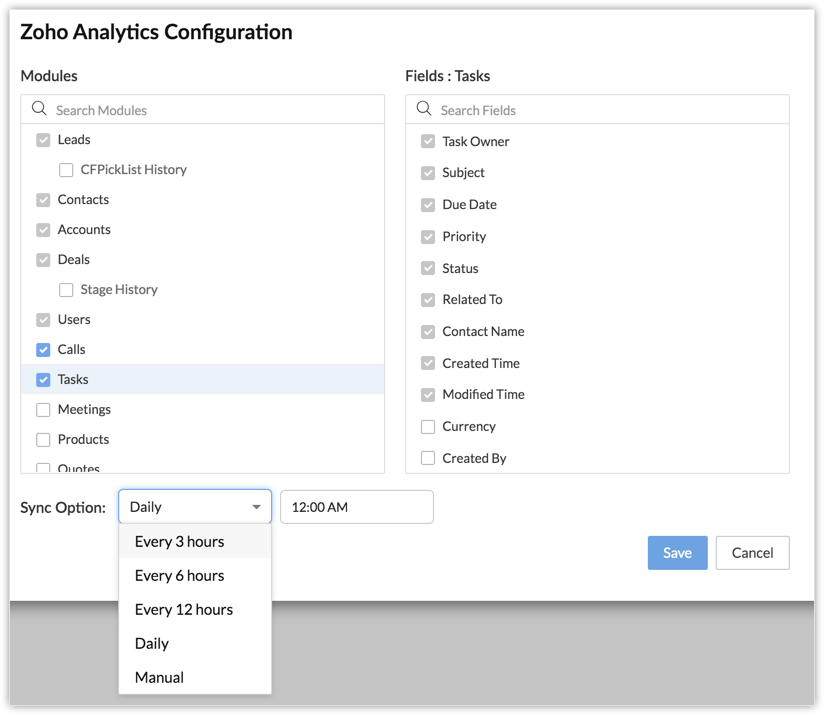Cancel the configuration dialog
824x715 pixels.
(x=752, y=553)
